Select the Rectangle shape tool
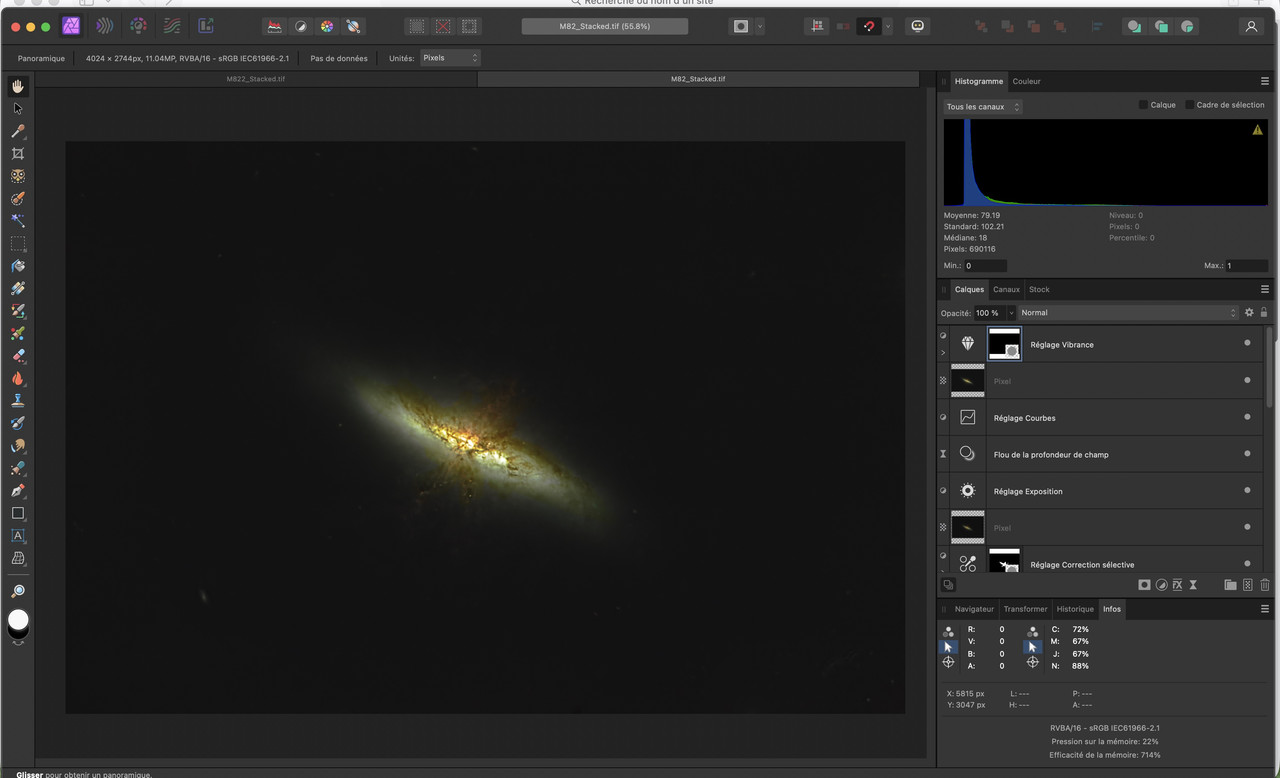The image size is (1280, 778). (x=18, y=513)
